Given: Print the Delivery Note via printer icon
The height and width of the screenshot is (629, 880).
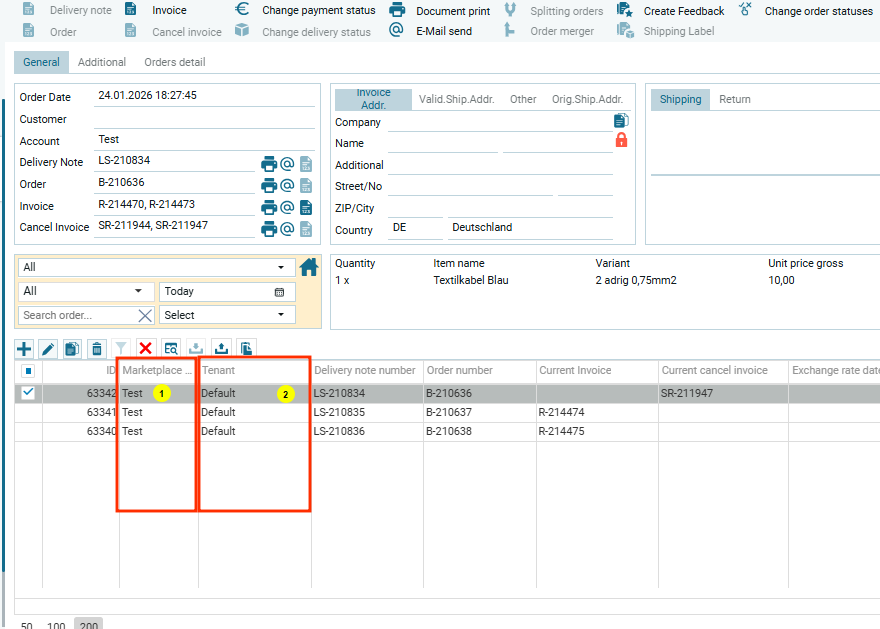Looking at the screenshot, I should point(268,164).
